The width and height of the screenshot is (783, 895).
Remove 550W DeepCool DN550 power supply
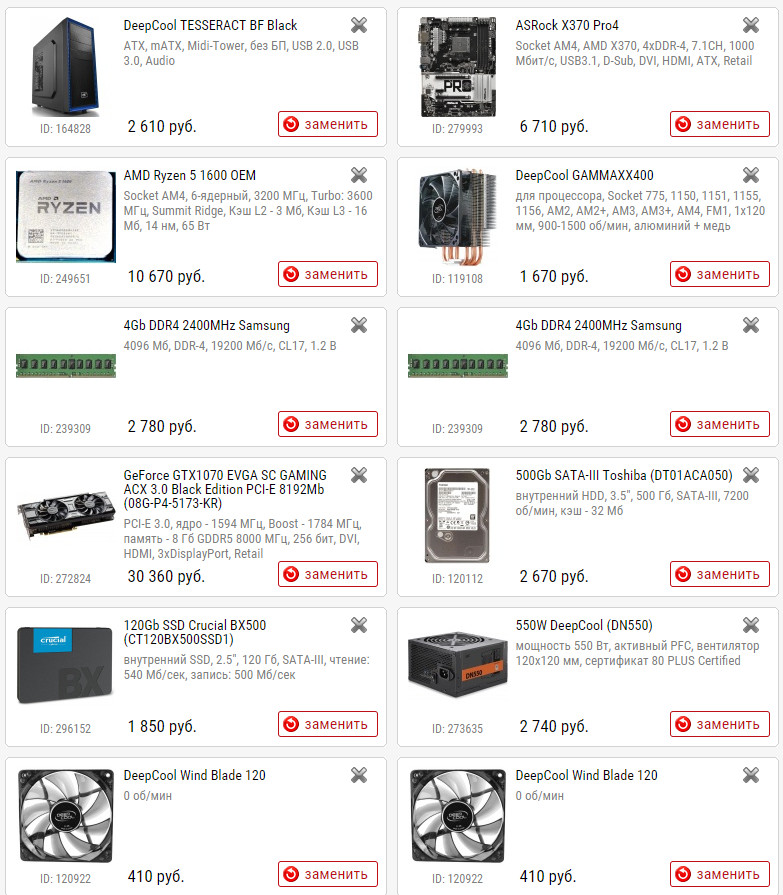pos(751,626)
